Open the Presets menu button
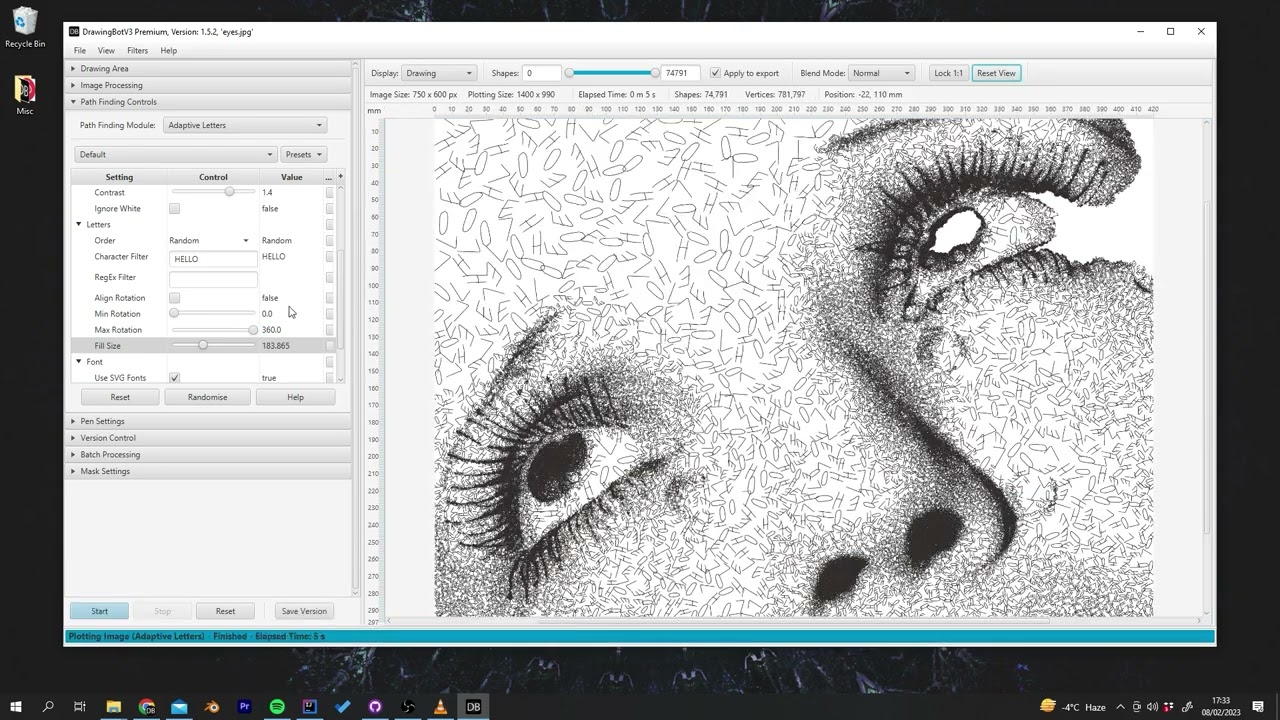1280x720 pixels. click(303, 155)
